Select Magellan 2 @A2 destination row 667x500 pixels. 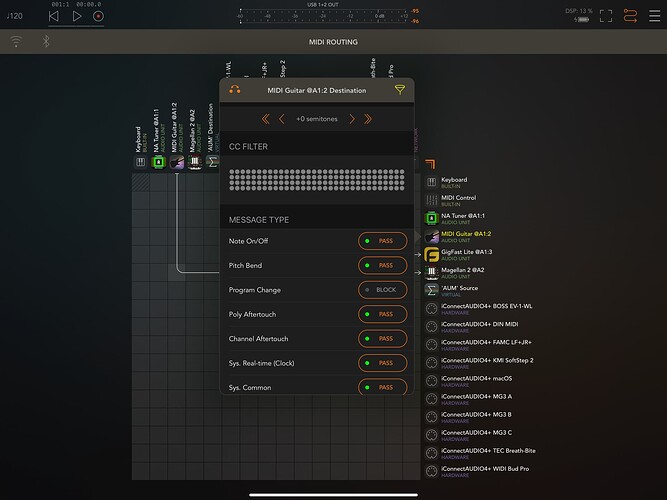coord(455,273)
